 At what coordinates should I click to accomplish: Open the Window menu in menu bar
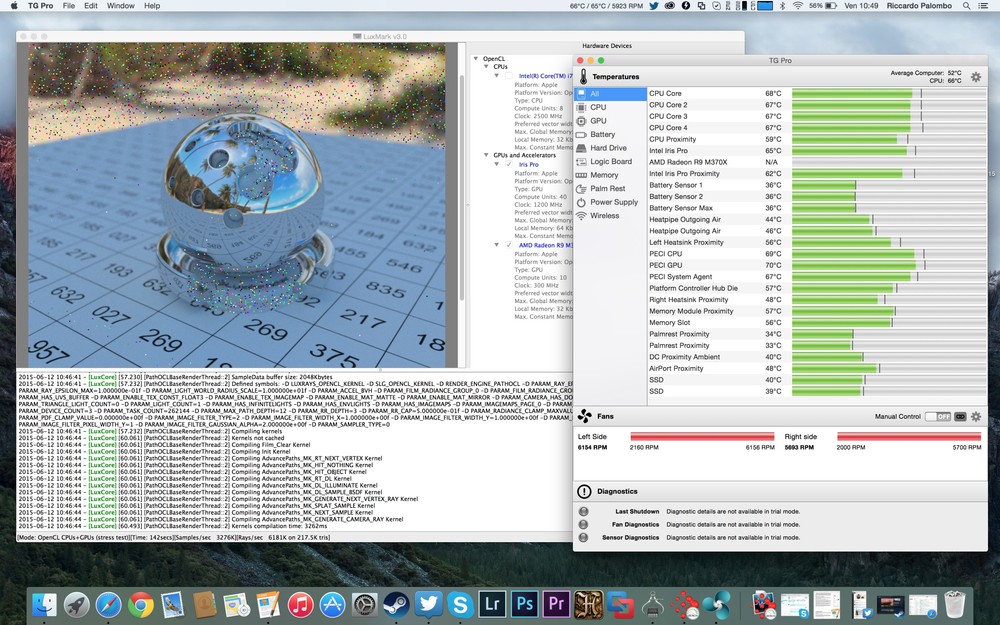pos(120,6)
